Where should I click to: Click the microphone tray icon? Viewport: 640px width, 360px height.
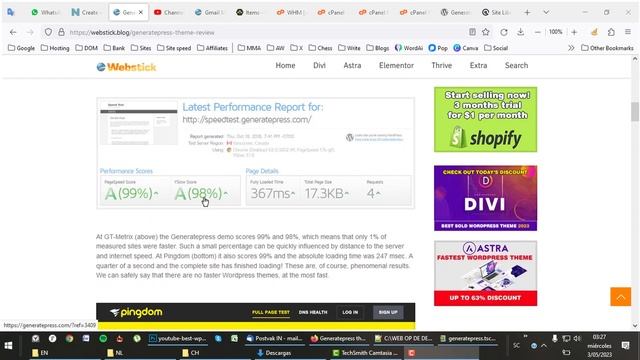pyautogui.click(x=555, y=338)
